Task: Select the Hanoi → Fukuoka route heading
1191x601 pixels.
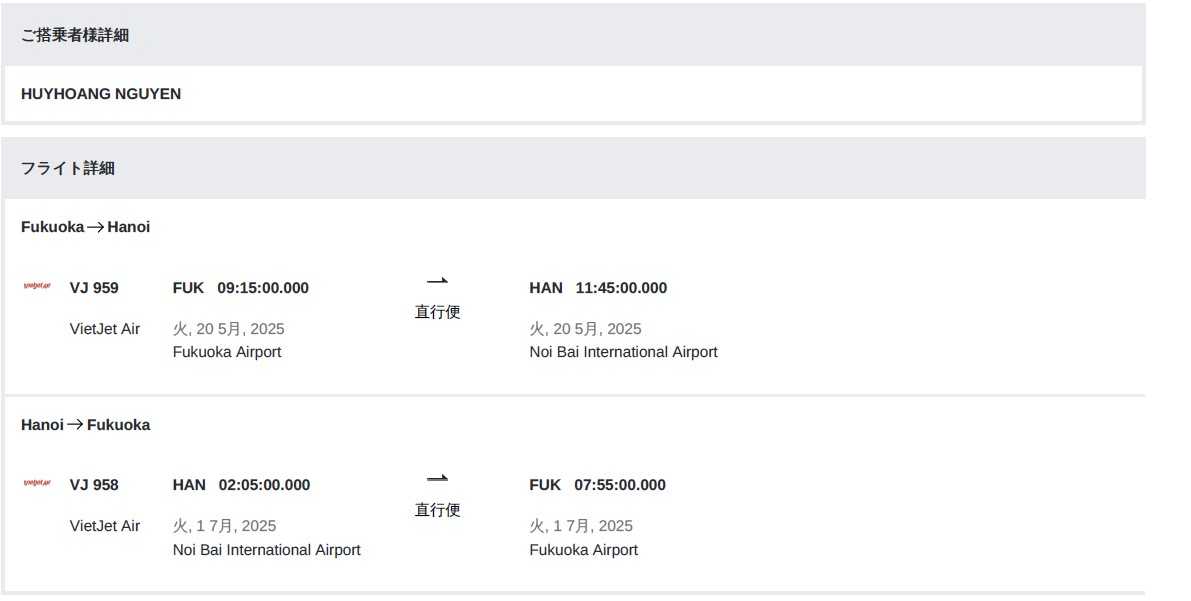Action: click(x=86, y=425)
